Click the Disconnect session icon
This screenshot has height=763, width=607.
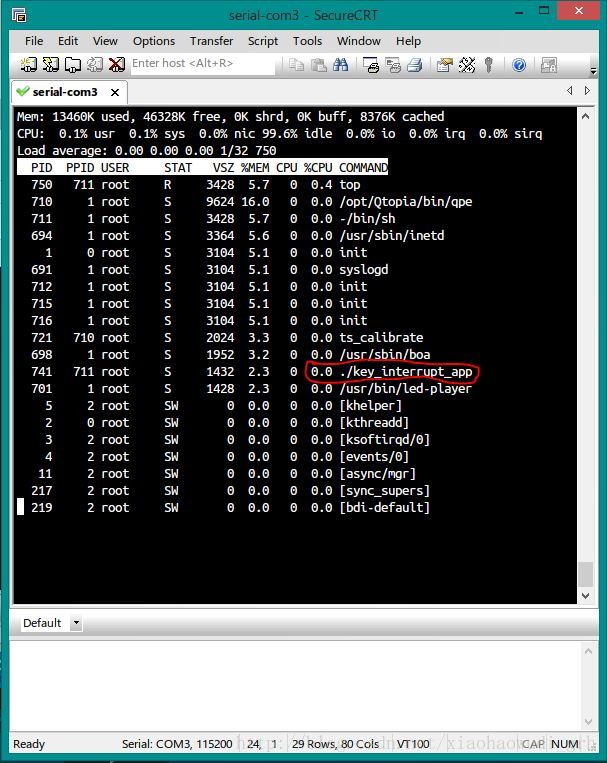pos(116,64)
